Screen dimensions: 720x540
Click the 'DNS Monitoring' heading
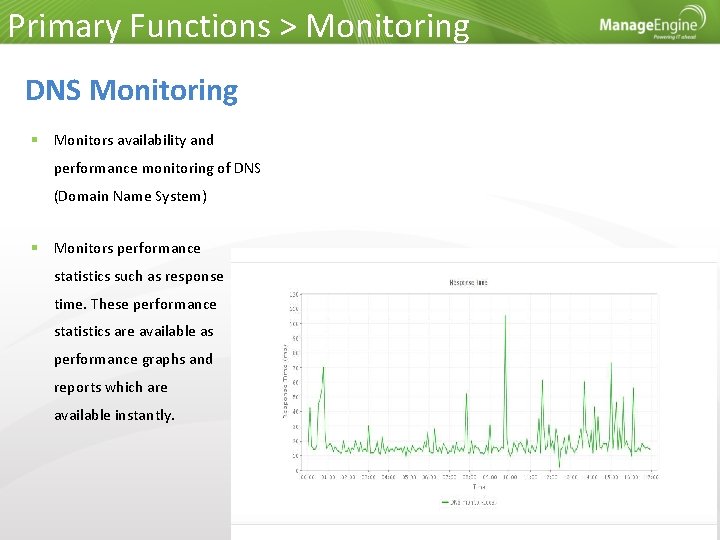132,90
